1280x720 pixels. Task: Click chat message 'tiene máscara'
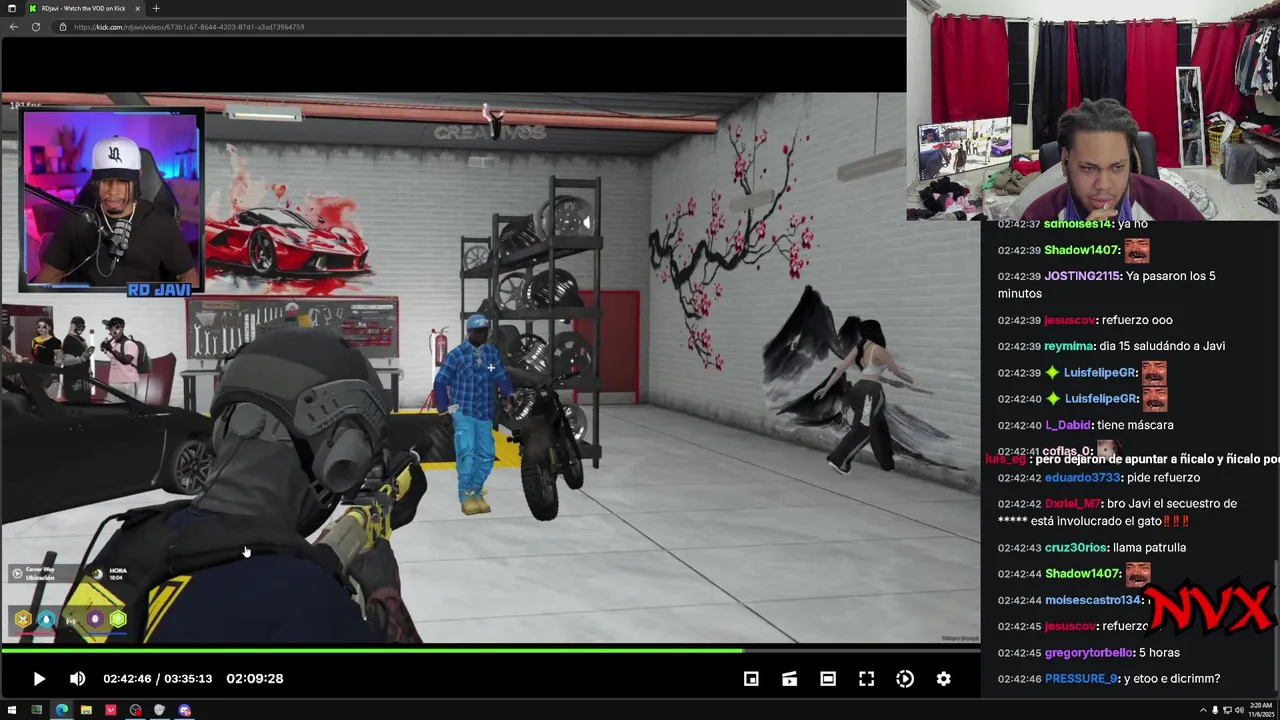tap(1135, 425)
